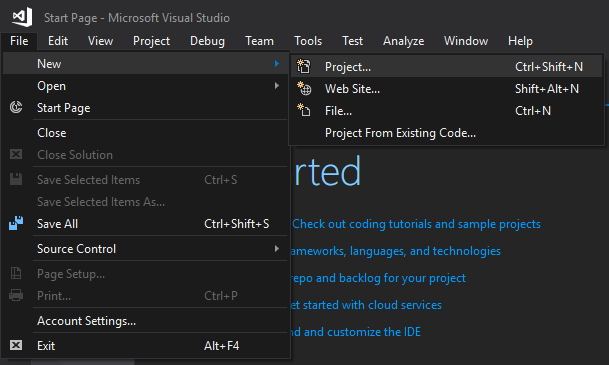Click the Ctrl+Shift+N shortcut text

[x=549, y=66]
